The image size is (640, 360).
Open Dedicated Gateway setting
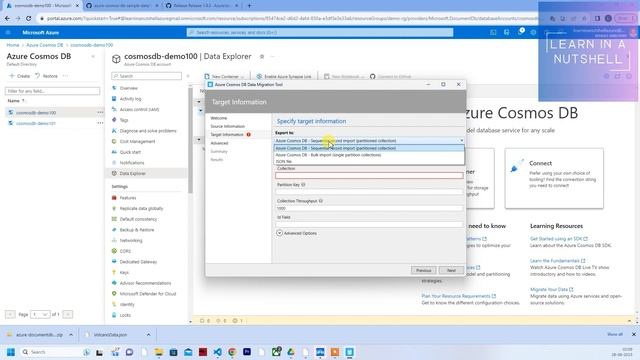click(x=138, y=262)
